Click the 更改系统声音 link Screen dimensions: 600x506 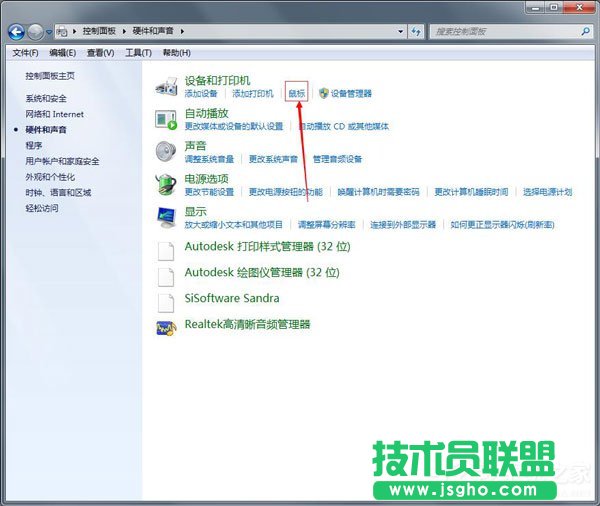click(273, 159)
